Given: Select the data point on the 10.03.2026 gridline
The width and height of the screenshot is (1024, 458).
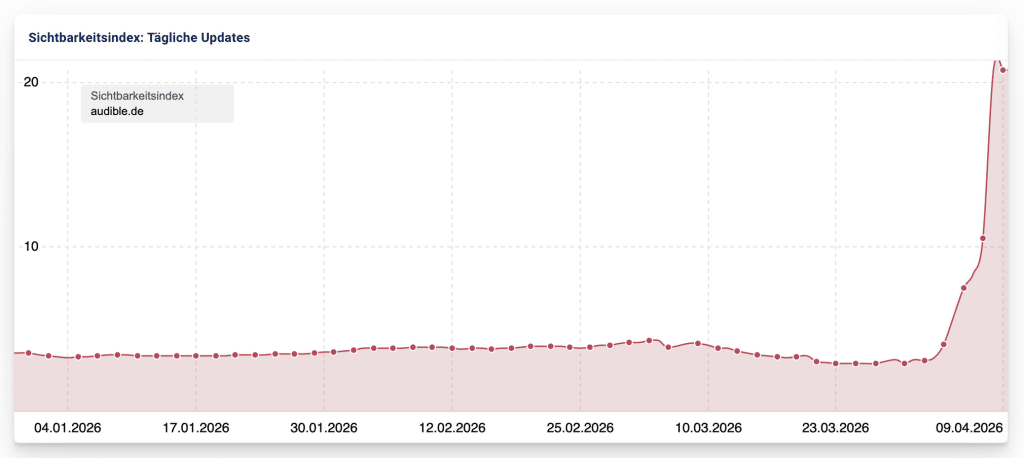Looking at the screenshot, I should point(698,343).
